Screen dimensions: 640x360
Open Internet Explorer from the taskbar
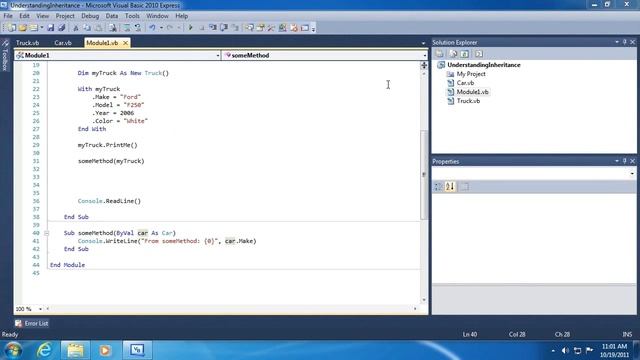pos(44,350)
